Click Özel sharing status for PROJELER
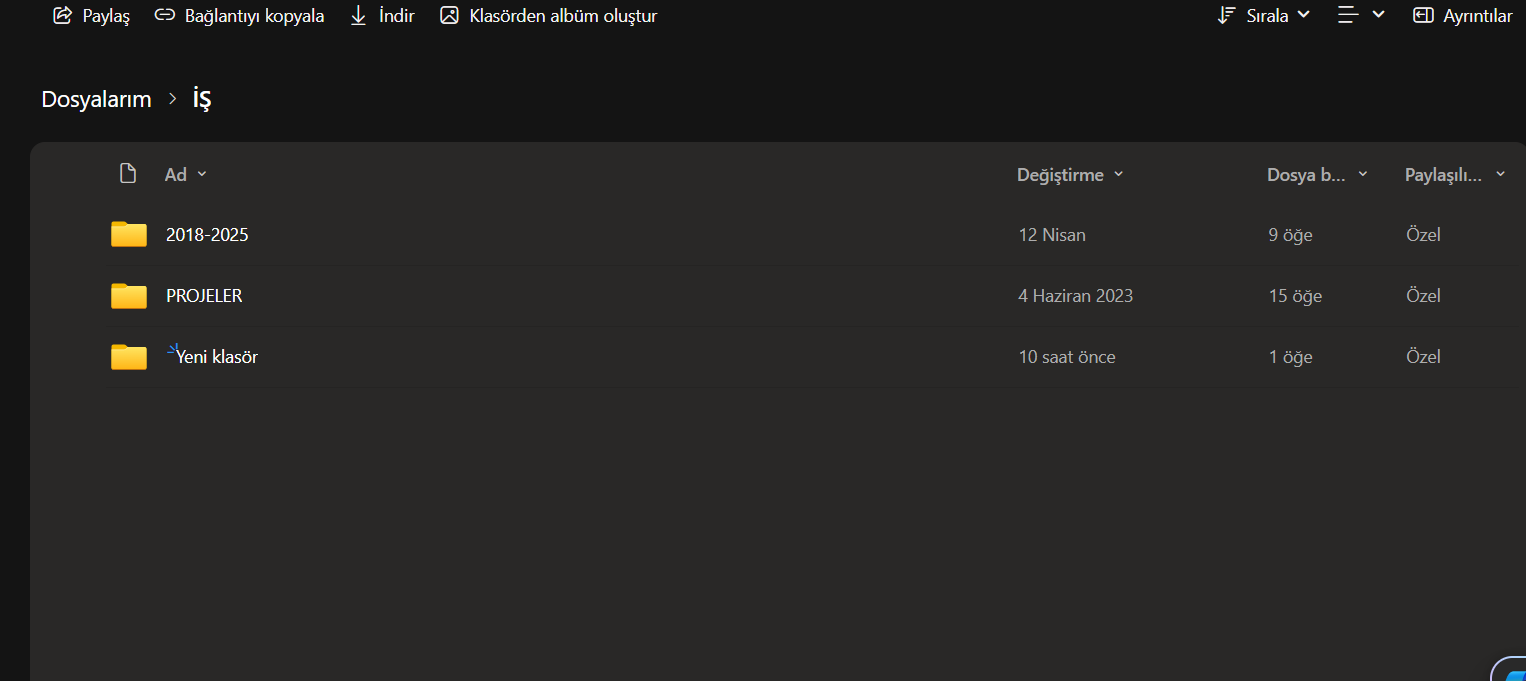This screenshot has width=1526, height=681. coord(1423,296)
